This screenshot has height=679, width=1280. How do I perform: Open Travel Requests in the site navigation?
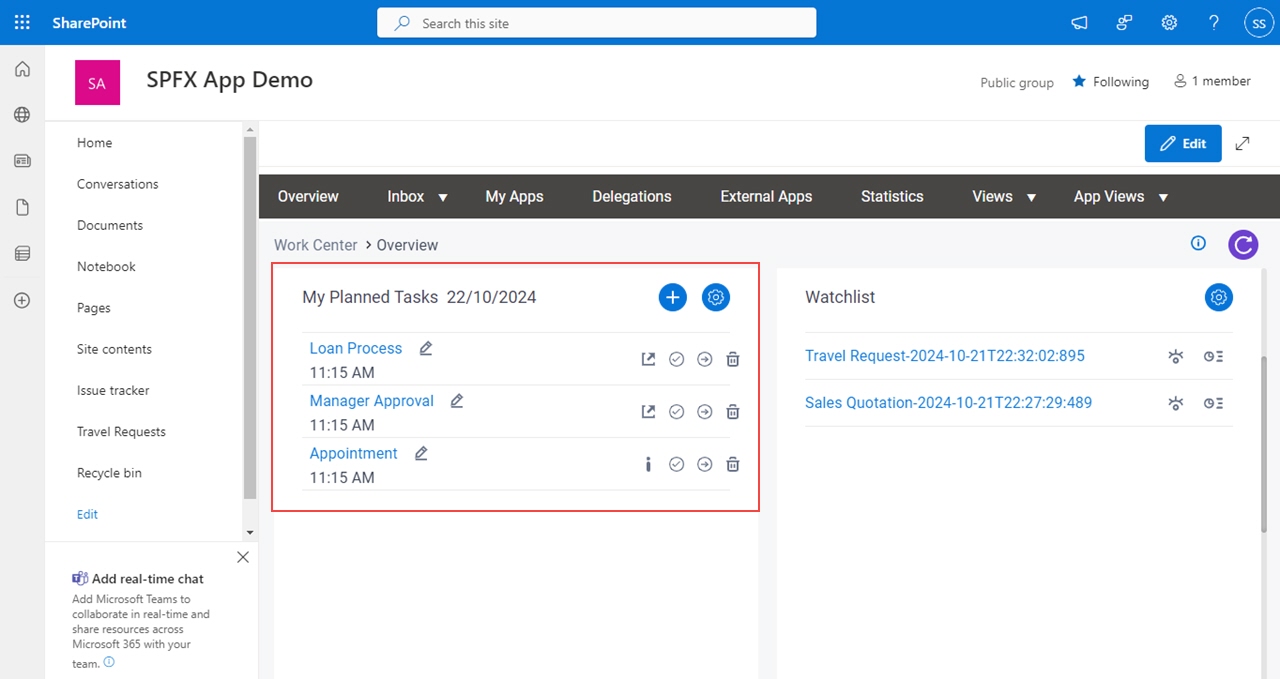121,431
